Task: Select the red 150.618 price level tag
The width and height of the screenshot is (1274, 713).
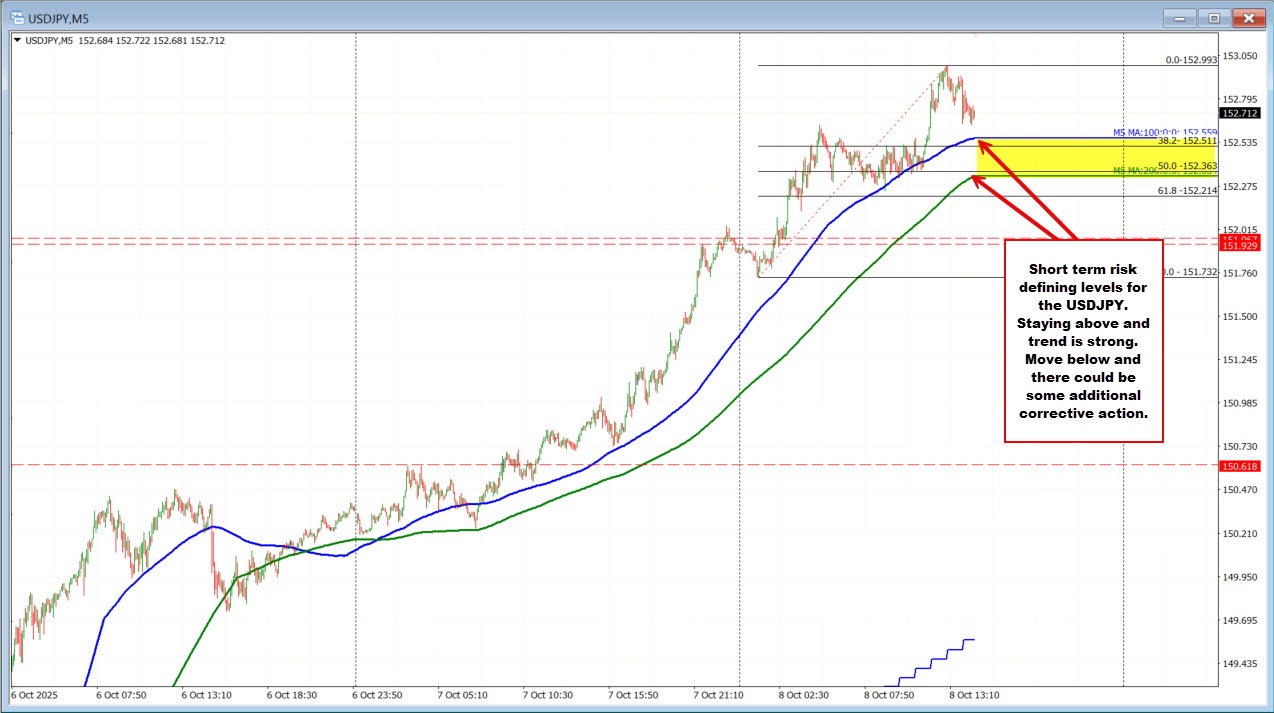Action: [1241, 466]
